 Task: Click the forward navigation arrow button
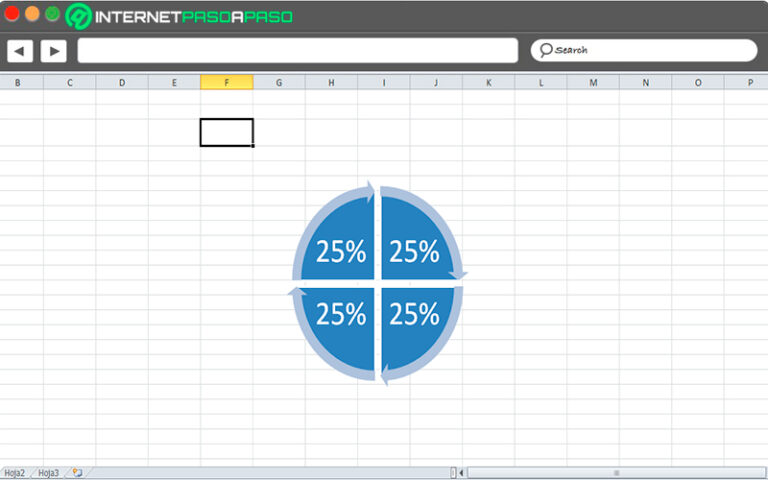53,51
